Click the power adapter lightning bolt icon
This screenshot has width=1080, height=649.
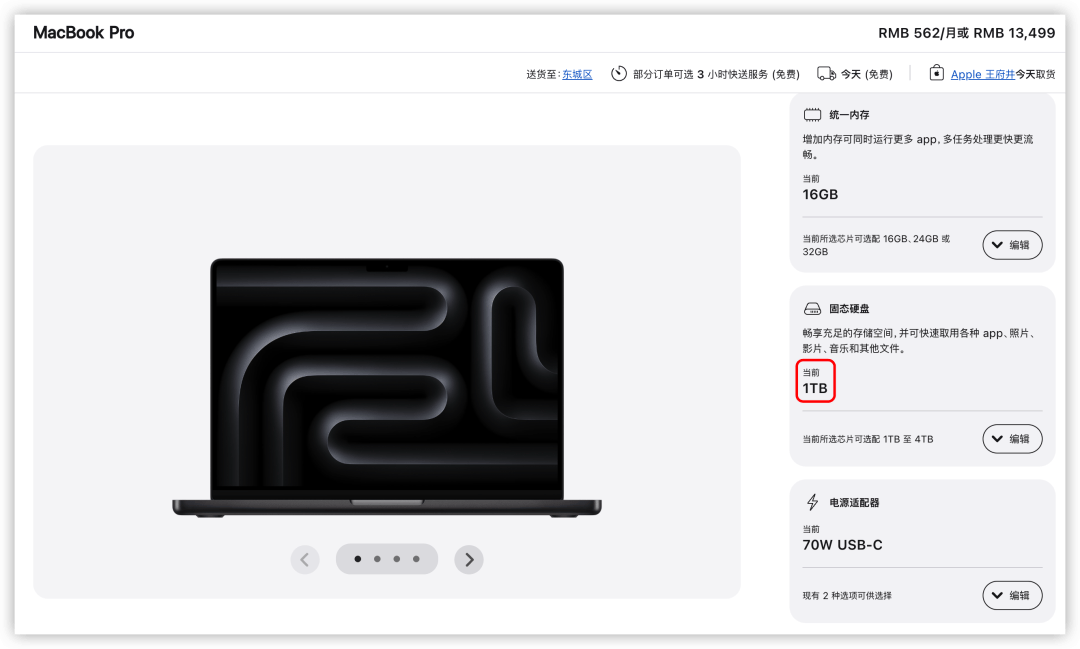pos(812,503)
